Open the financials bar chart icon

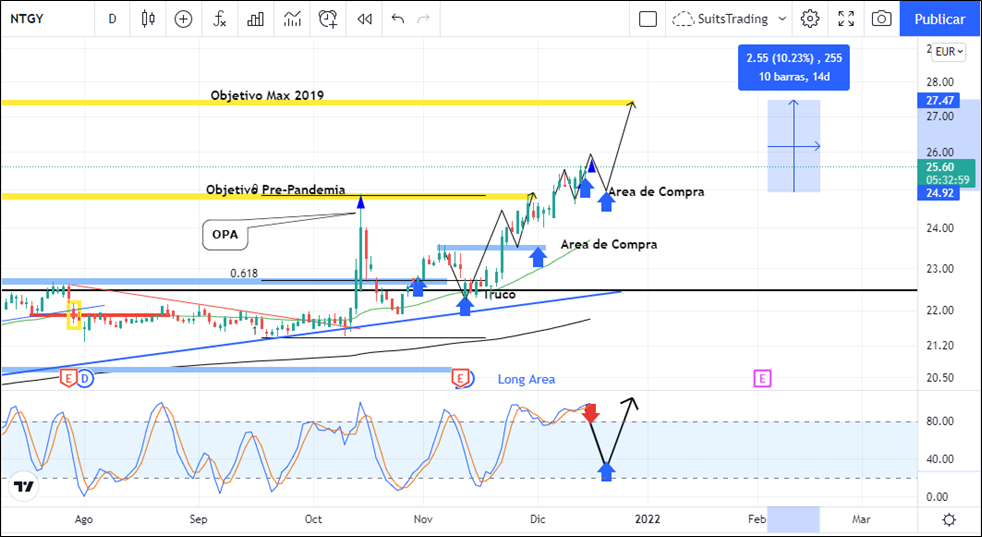click(x=256, y=19)
